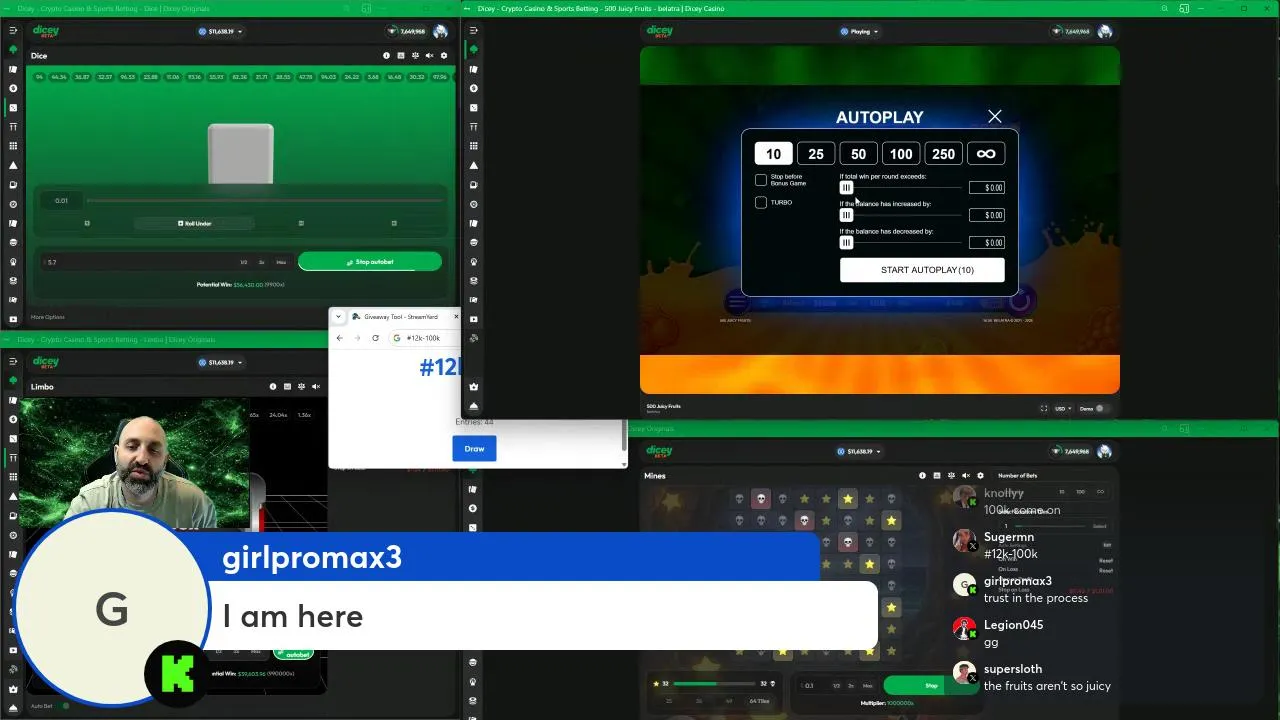Viewport: 1280px width, 720px height.
Task: Open USD currency dropdown under slot game
Action: point(1061,409)
